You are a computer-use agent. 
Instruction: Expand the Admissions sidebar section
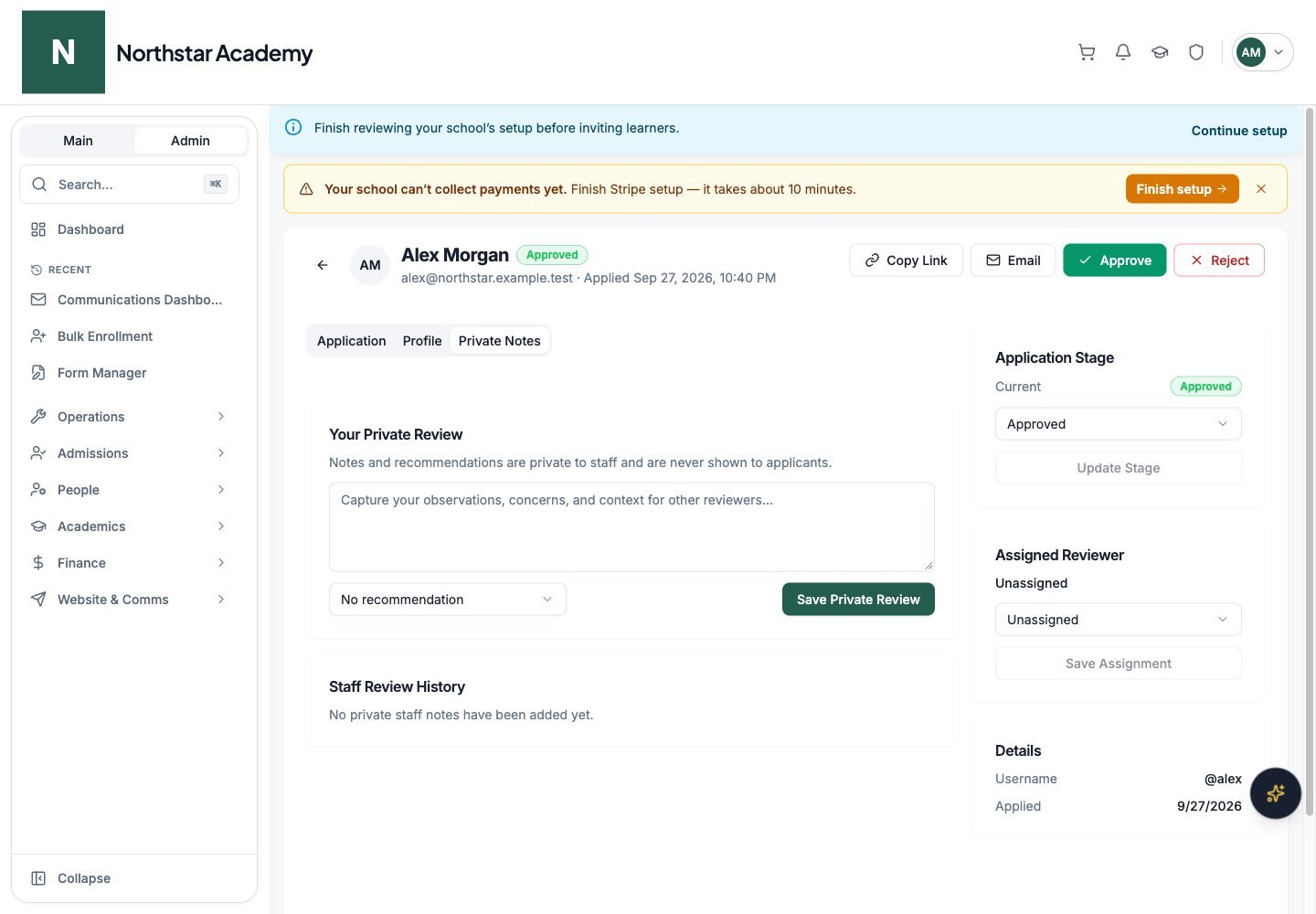[x=129, y=453]
